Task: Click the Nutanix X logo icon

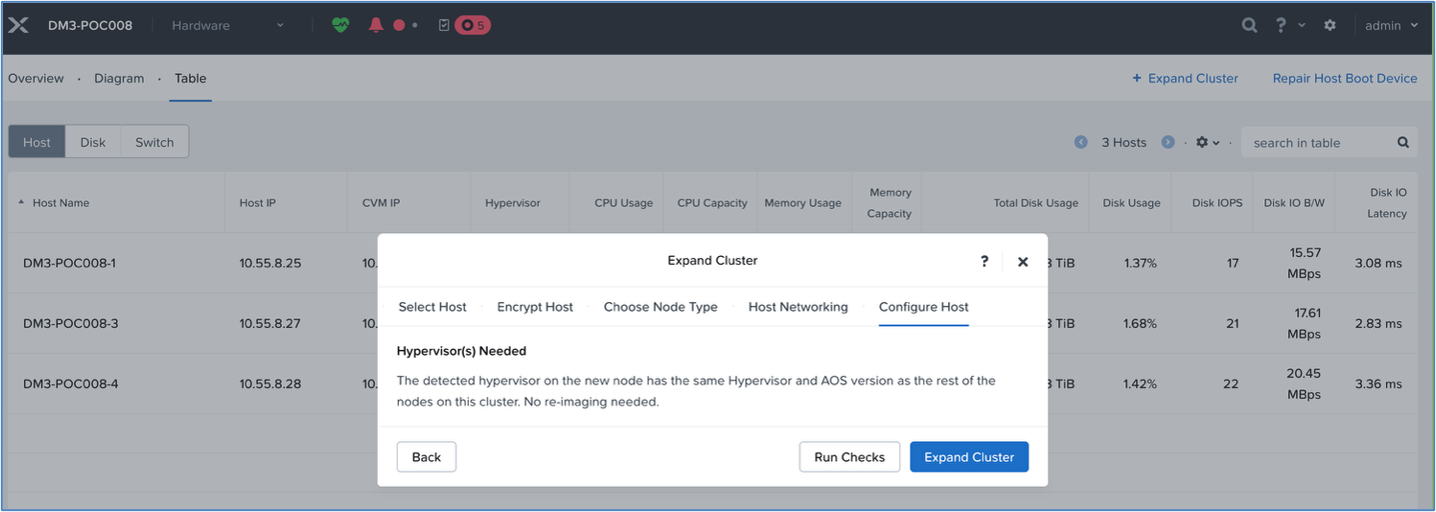Action: tap(18, 25)
